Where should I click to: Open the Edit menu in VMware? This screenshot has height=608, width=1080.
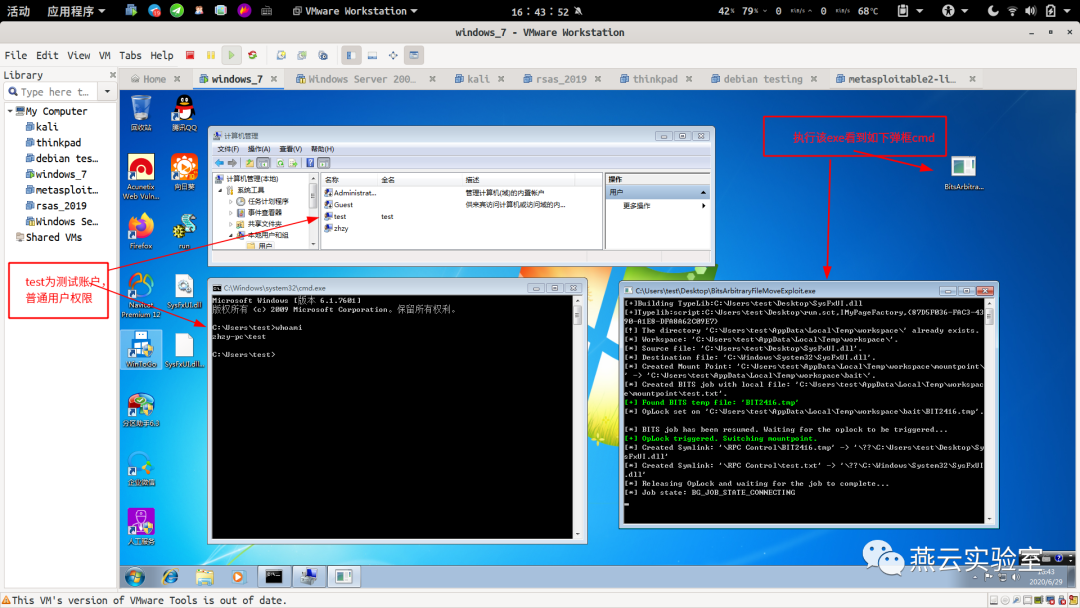(47, 55)
